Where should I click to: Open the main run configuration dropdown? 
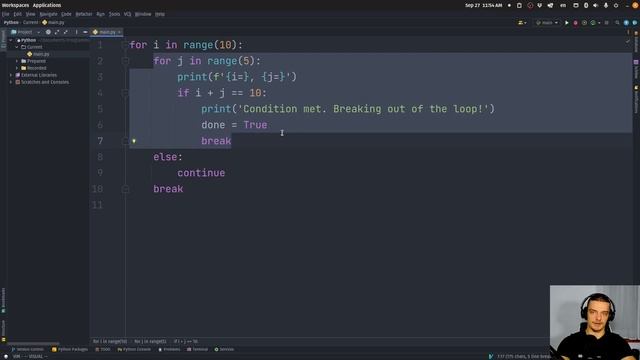point(547,23)
